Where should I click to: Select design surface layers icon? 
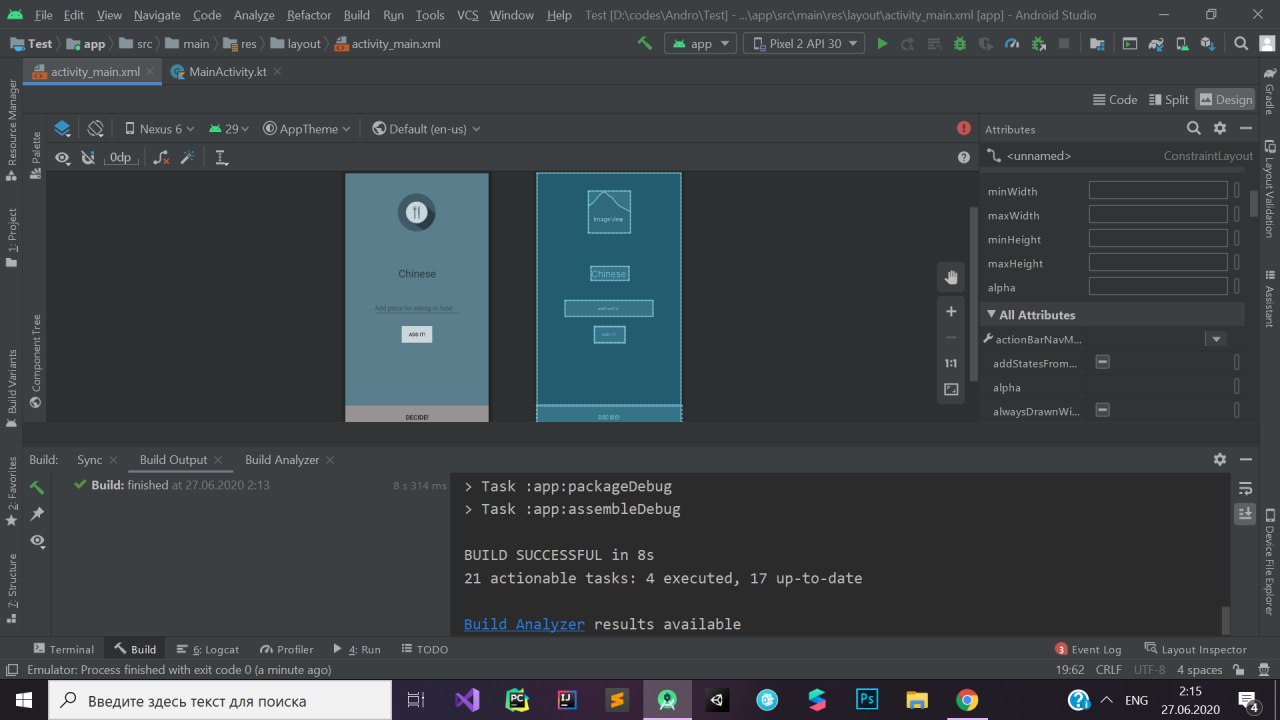click(x=62, y=128)
